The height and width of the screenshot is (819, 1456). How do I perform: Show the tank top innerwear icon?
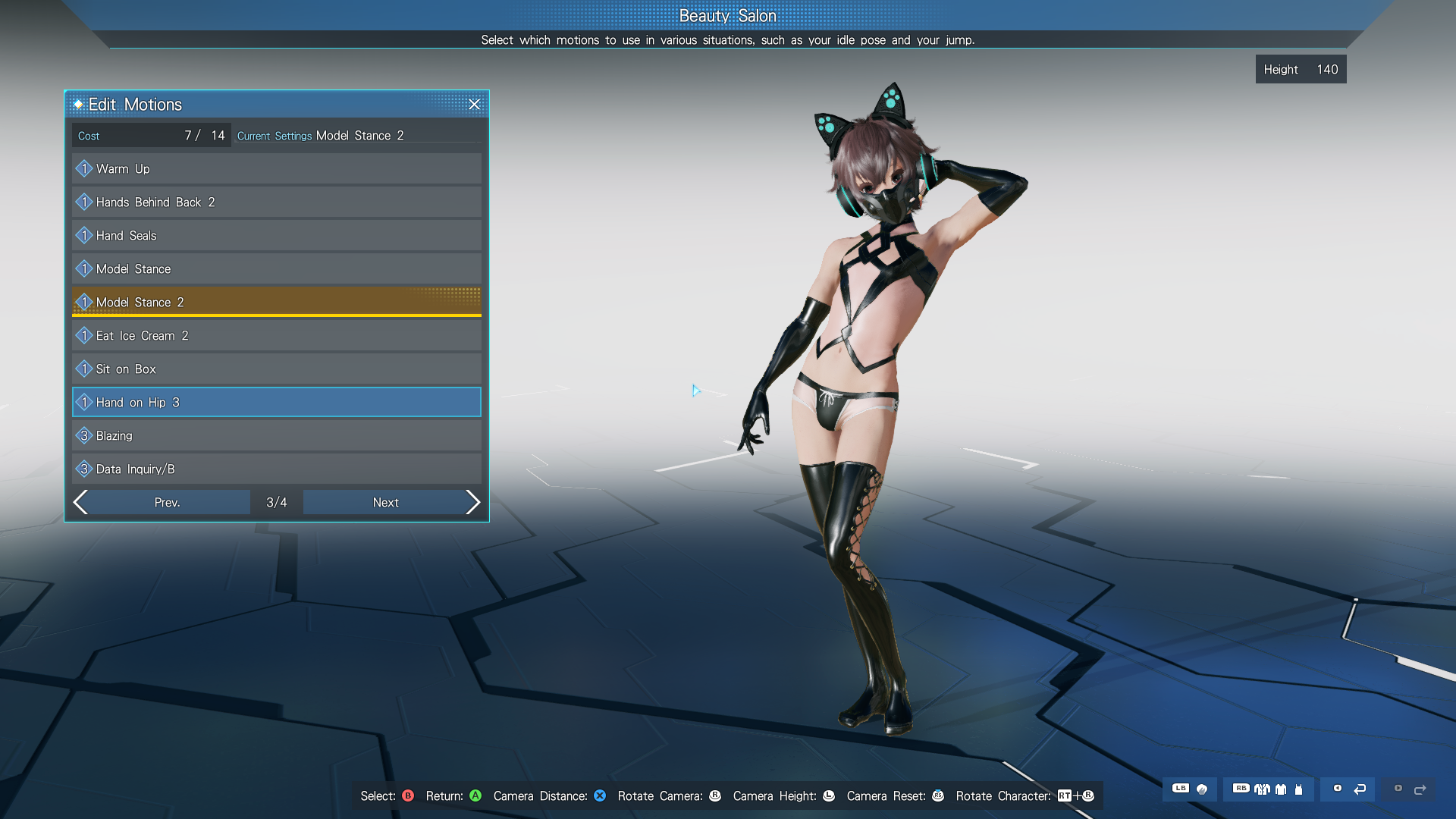pyautogui.click(x=1298, y=789)
